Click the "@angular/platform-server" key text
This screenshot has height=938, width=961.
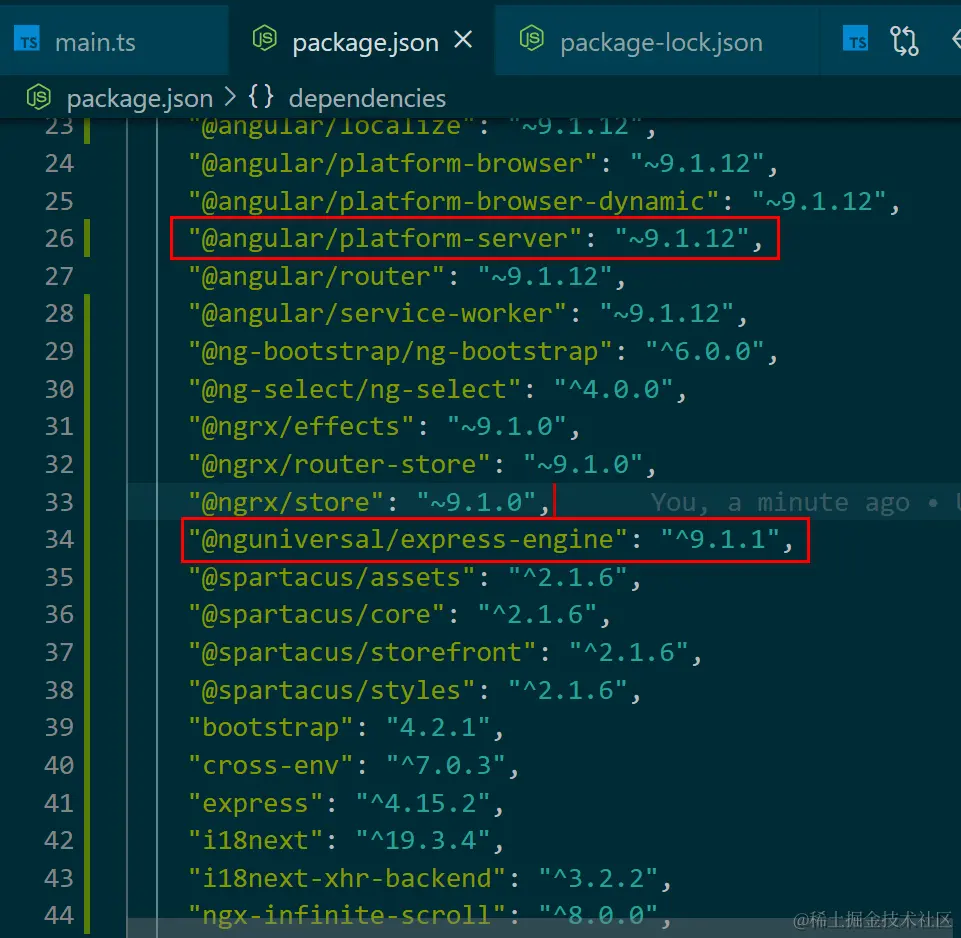click(385, 238)
